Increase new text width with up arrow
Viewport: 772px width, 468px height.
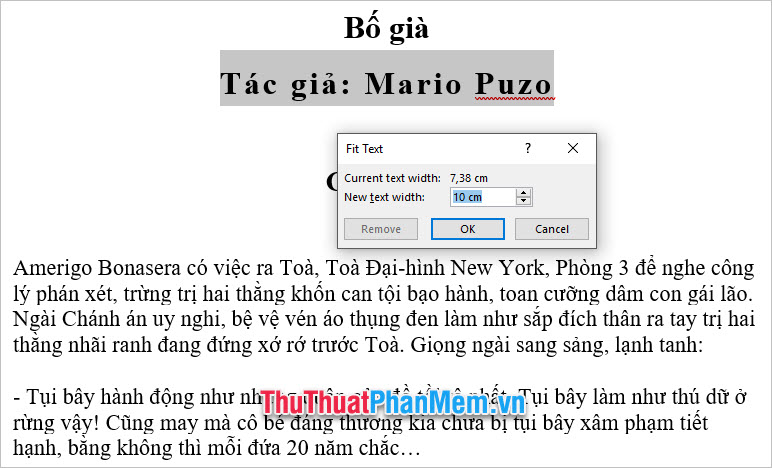pos(524,192)
